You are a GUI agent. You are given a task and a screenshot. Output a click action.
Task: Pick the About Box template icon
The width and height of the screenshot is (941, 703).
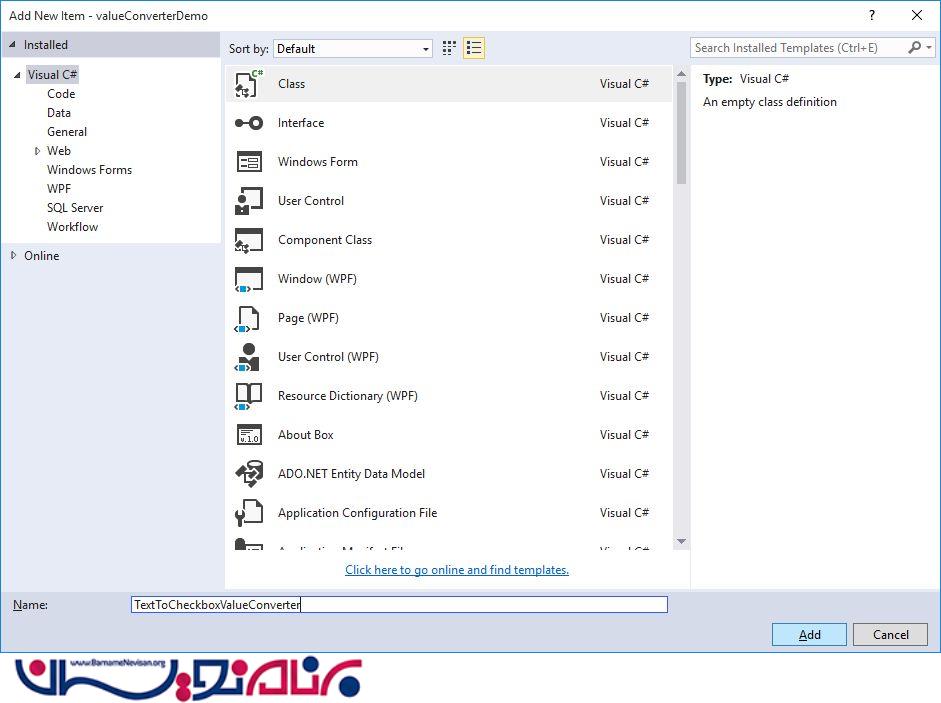pyautogui.click(x=248, y=435)
